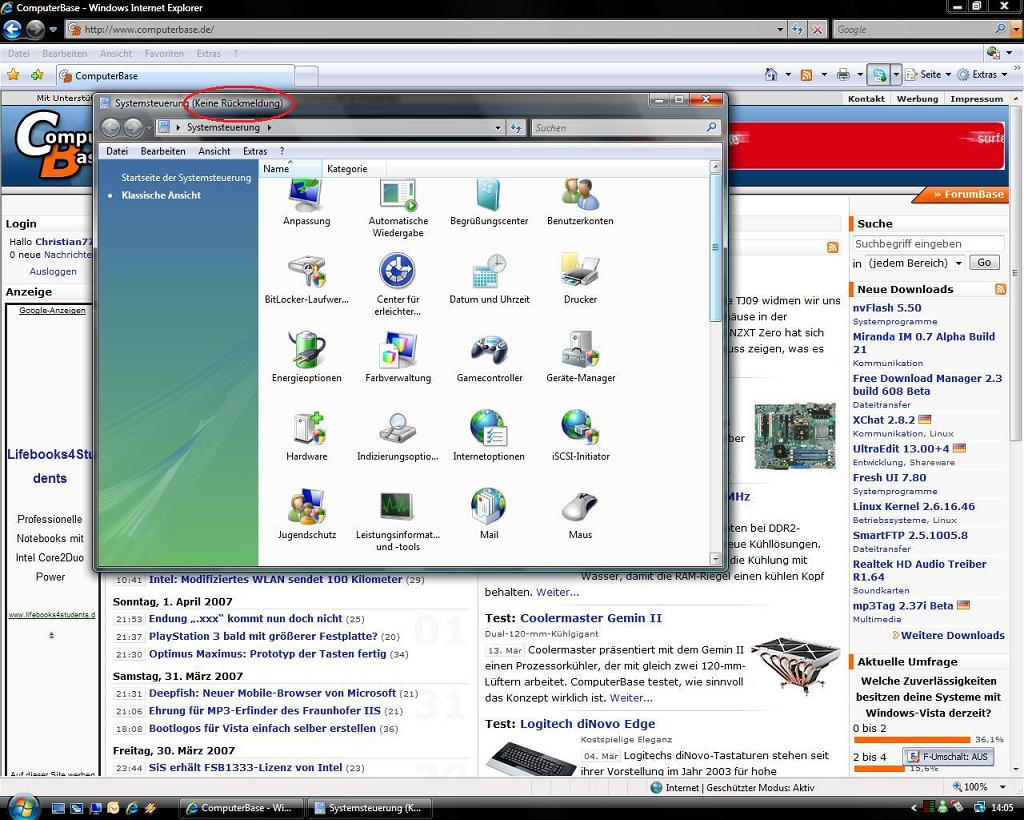Click the IE print icon
This screenshot has width=1024, height=820.
click(843, 74)
